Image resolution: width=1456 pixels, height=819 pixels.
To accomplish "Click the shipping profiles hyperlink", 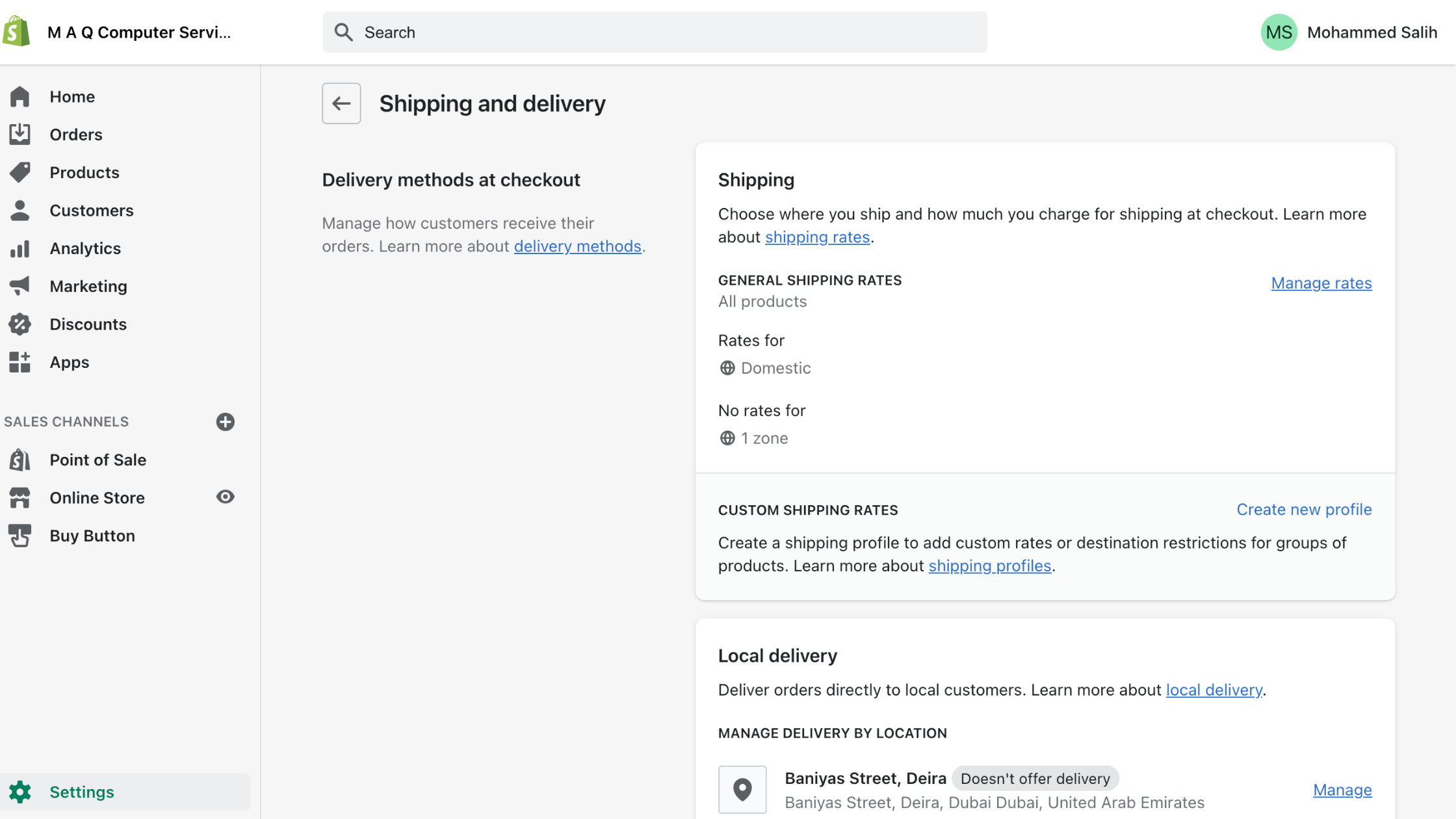I will tap(990, 565).
